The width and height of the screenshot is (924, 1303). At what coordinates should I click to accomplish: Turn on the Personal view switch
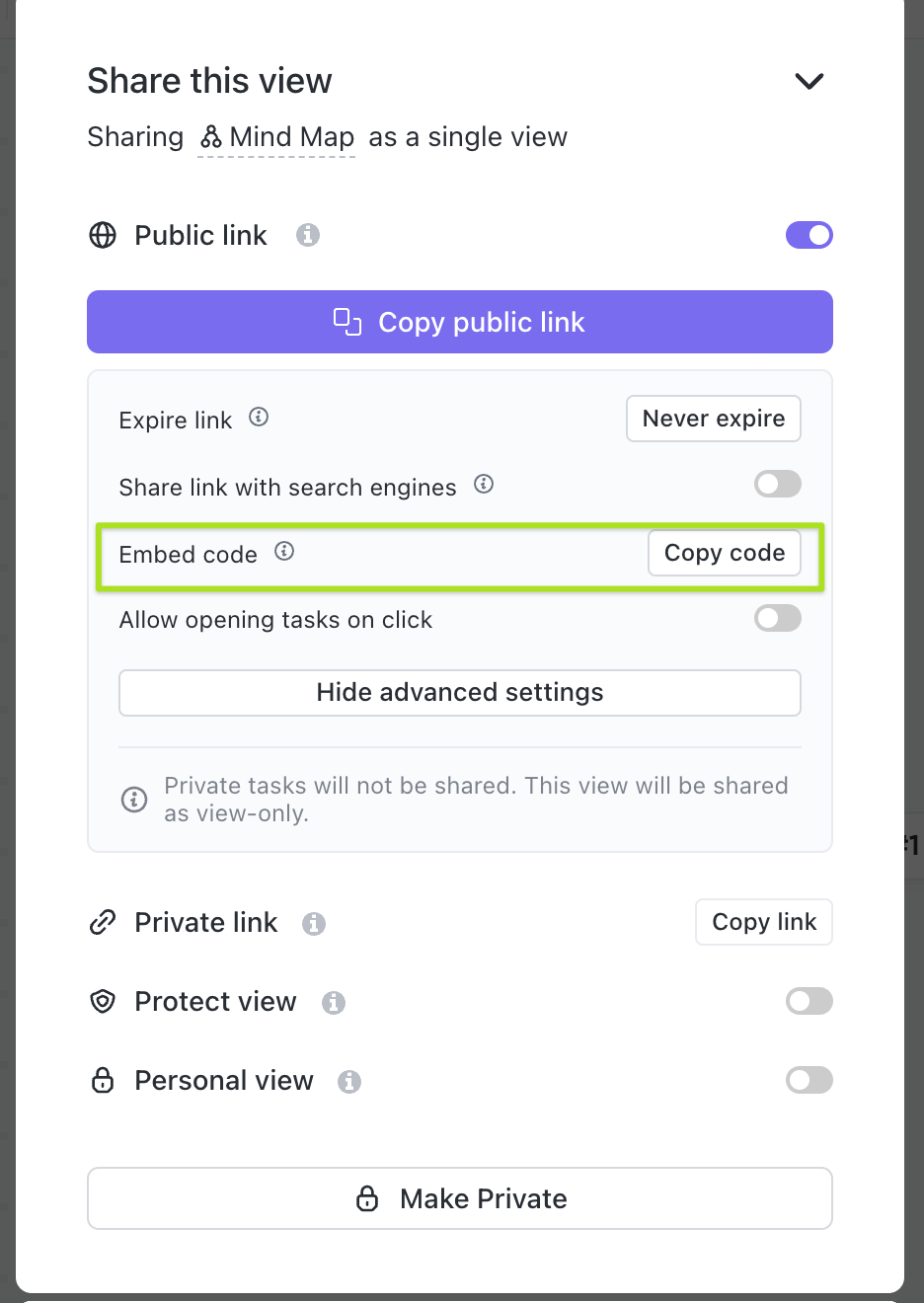809,1080
